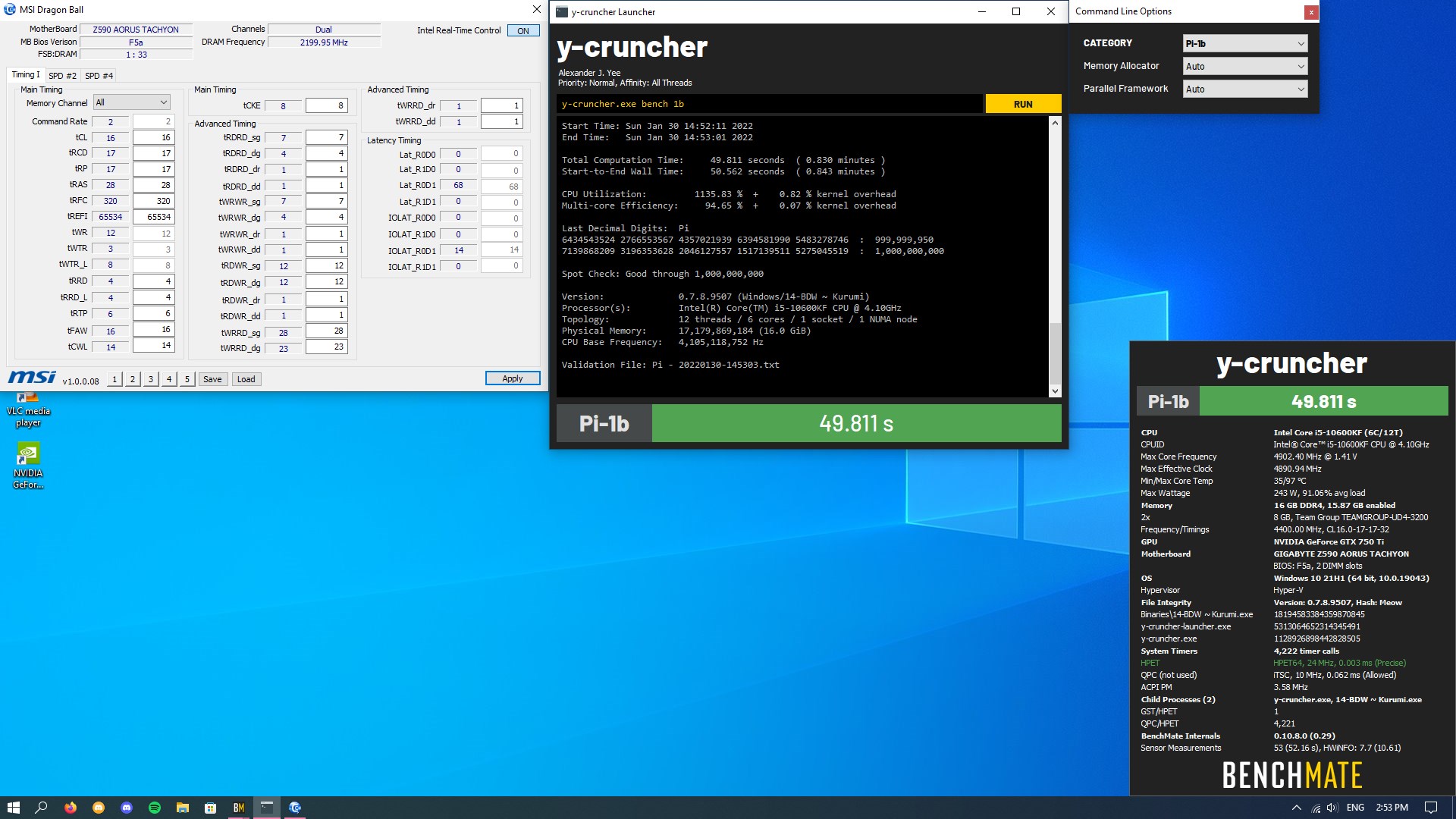Open the volume tray icon
The height and width of the screenshot is (819, 1456).
(1332, 808)
